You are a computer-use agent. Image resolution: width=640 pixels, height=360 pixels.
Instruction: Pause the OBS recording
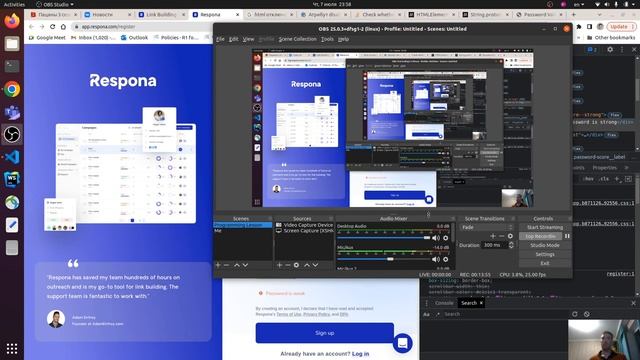(x=567, y=236)
